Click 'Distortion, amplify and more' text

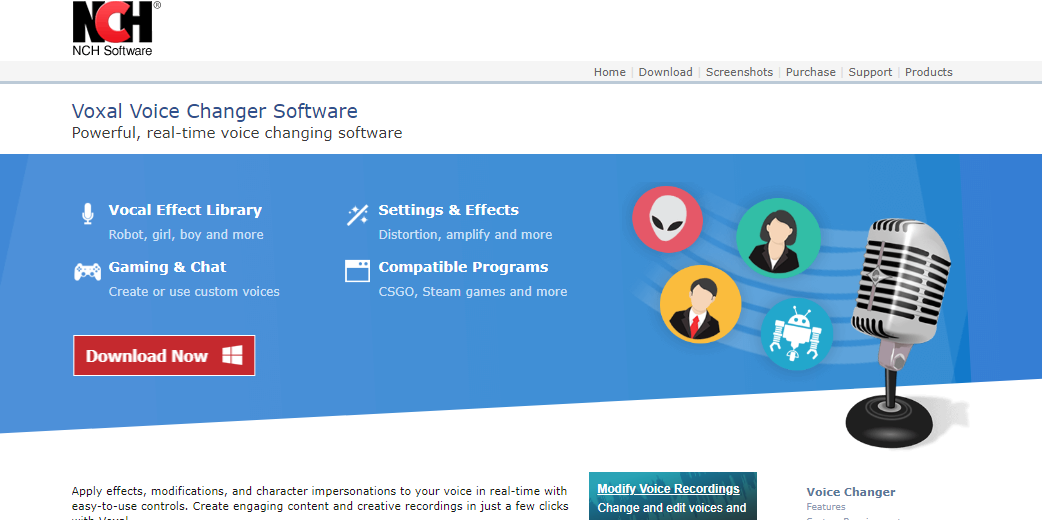point(465,235)
